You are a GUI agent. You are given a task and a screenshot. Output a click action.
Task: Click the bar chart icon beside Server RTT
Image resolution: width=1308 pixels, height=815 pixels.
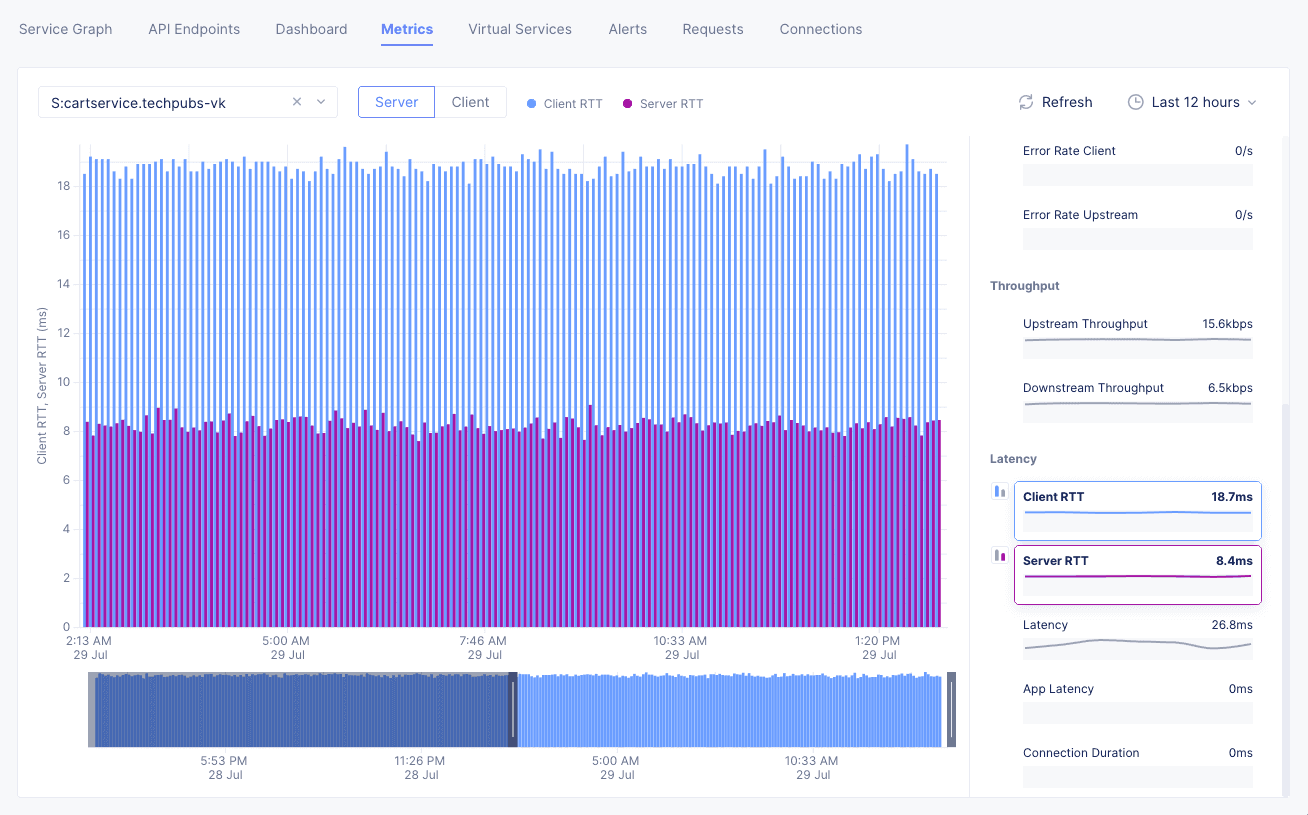(x=999, y=555)
